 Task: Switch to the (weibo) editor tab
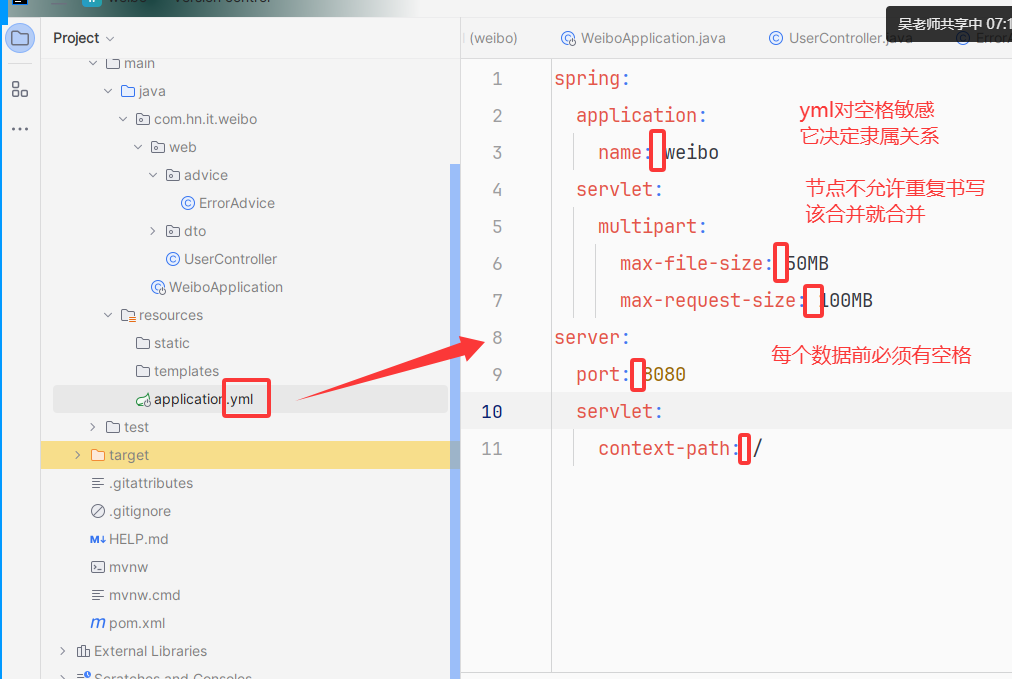click(493, 38)
